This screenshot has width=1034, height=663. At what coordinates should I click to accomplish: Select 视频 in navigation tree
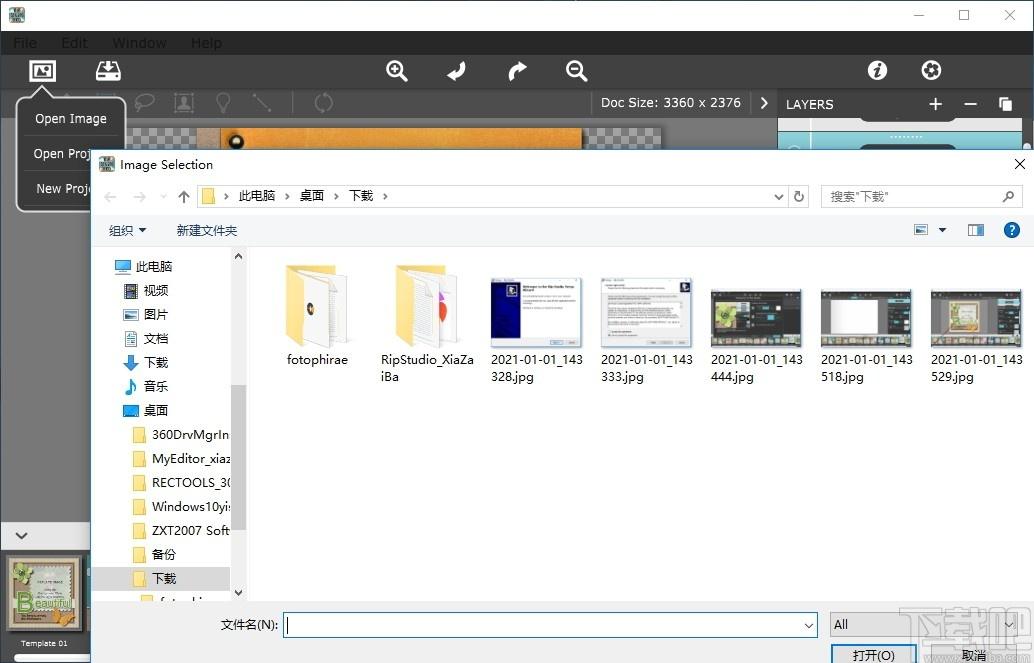(146, 290)
